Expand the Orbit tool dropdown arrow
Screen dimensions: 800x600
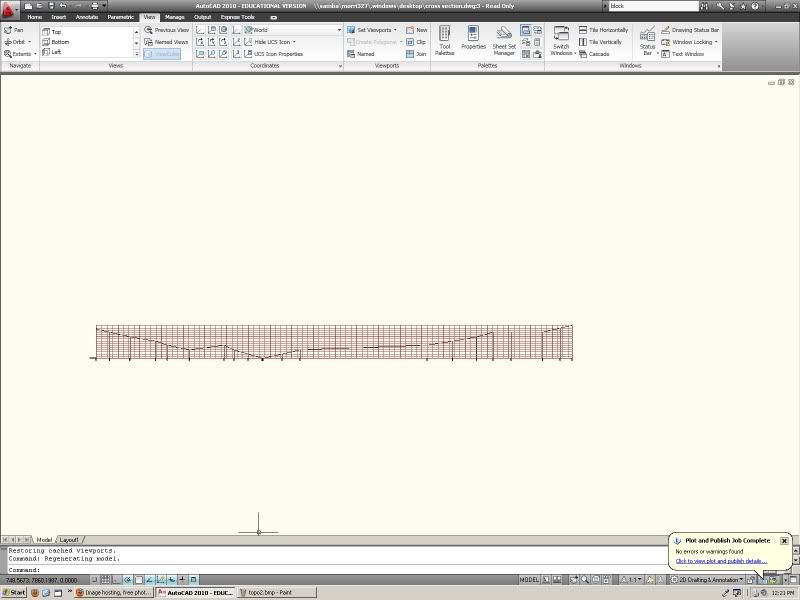[x=30, y=42]
